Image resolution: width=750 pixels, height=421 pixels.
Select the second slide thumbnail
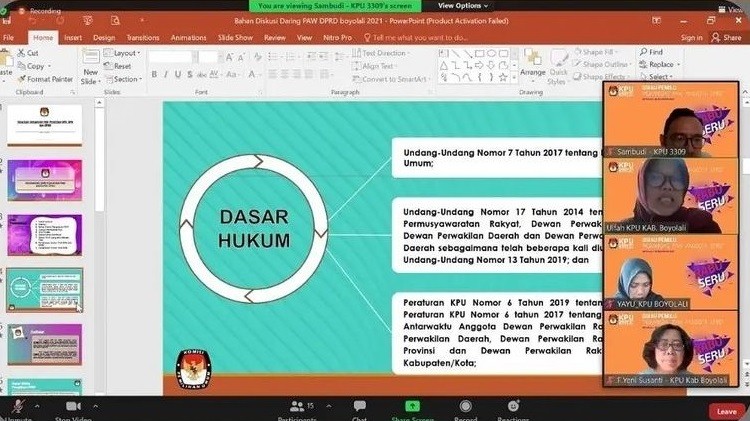point(44,182)
